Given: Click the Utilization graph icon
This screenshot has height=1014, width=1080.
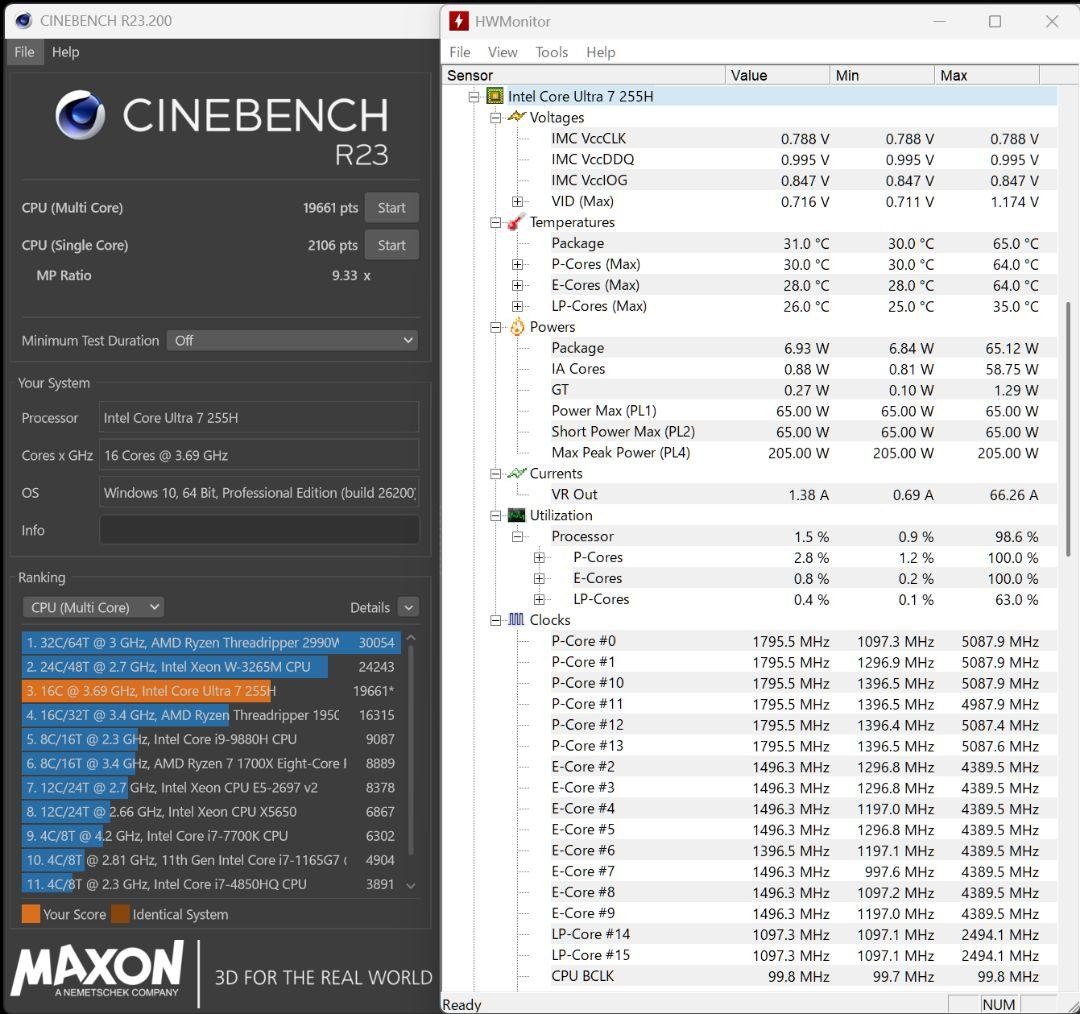Looking at the screenshot, I should tap(517, 515).
